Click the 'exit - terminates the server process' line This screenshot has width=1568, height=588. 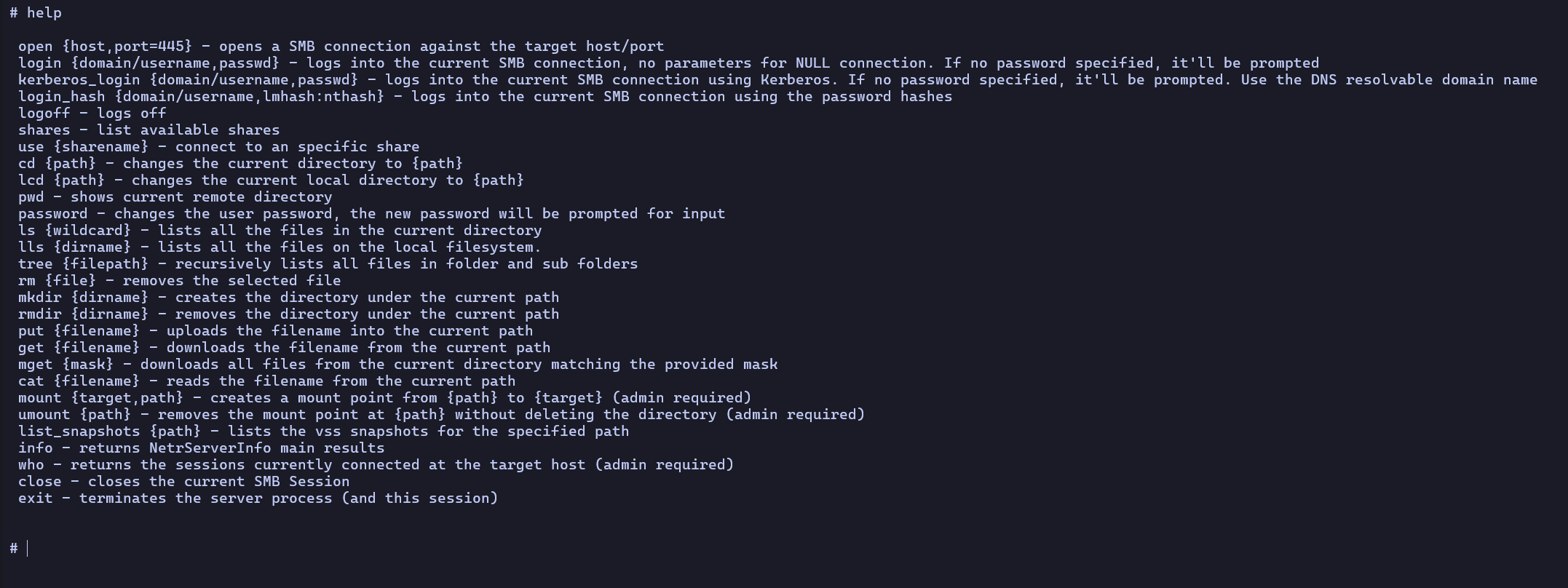[258, 498]
